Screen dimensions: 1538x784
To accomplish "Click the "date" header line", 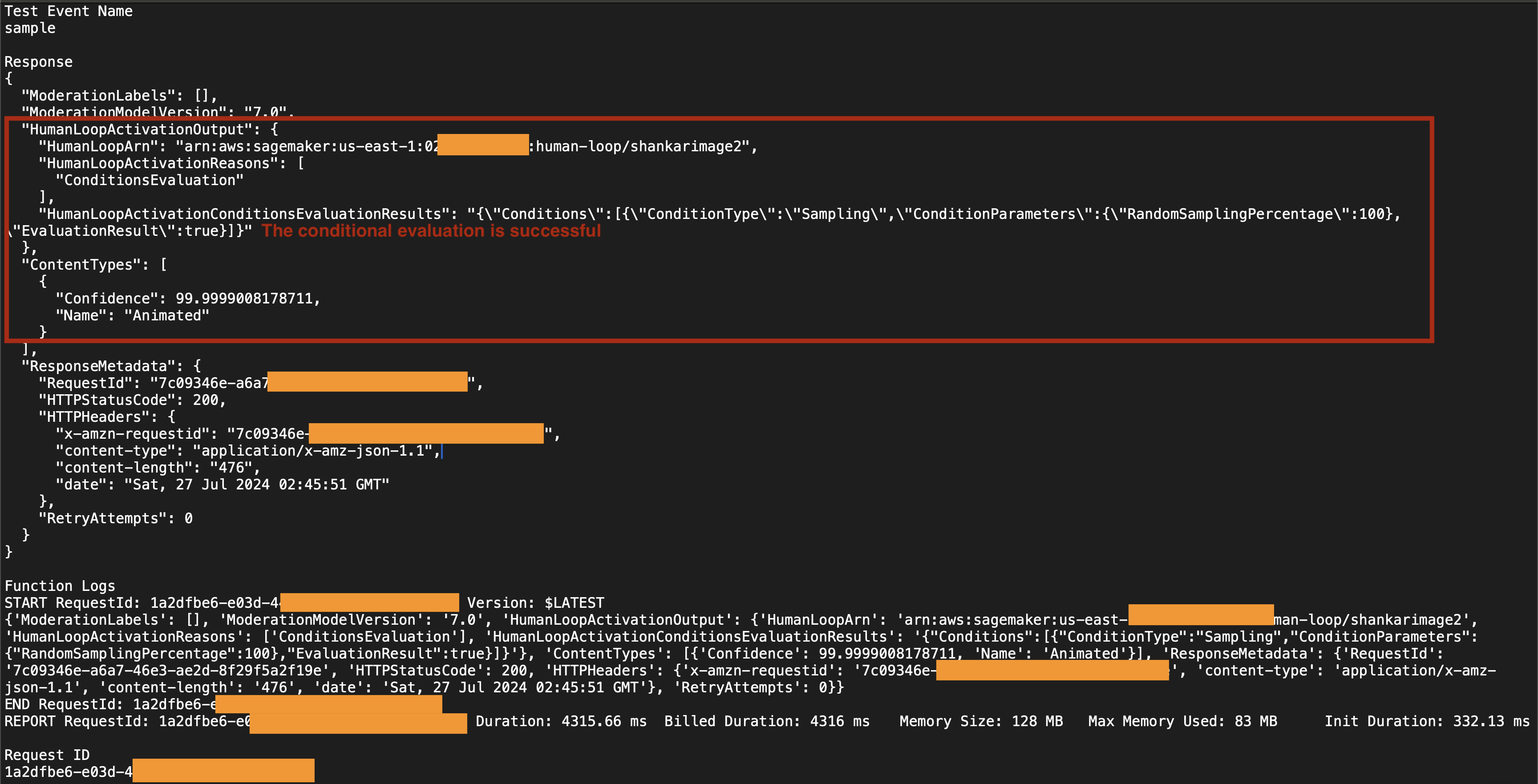I will click(222, 485).
